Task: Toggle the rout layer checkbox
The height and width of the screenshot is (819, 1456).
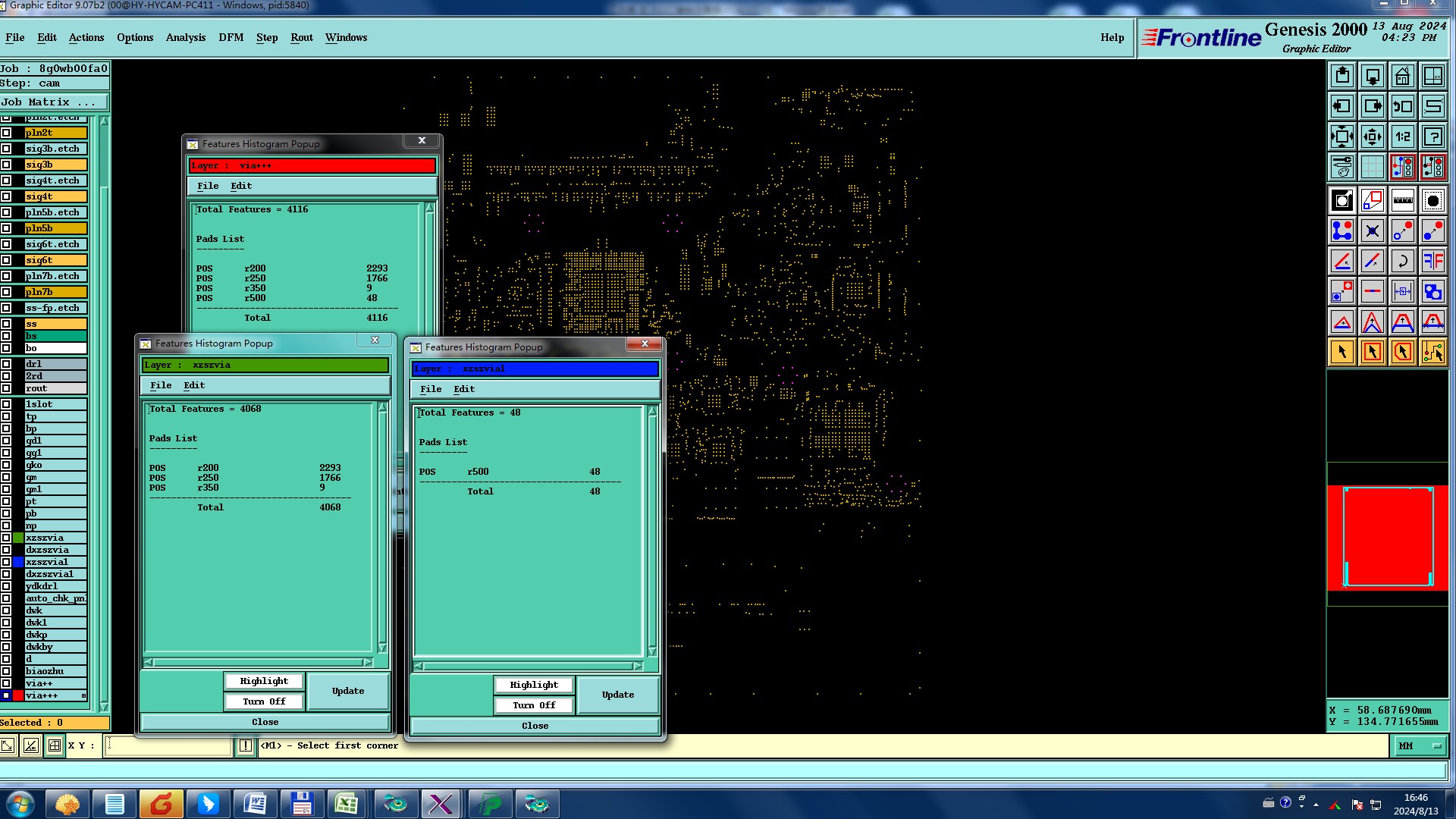Action: pos(6,388)
